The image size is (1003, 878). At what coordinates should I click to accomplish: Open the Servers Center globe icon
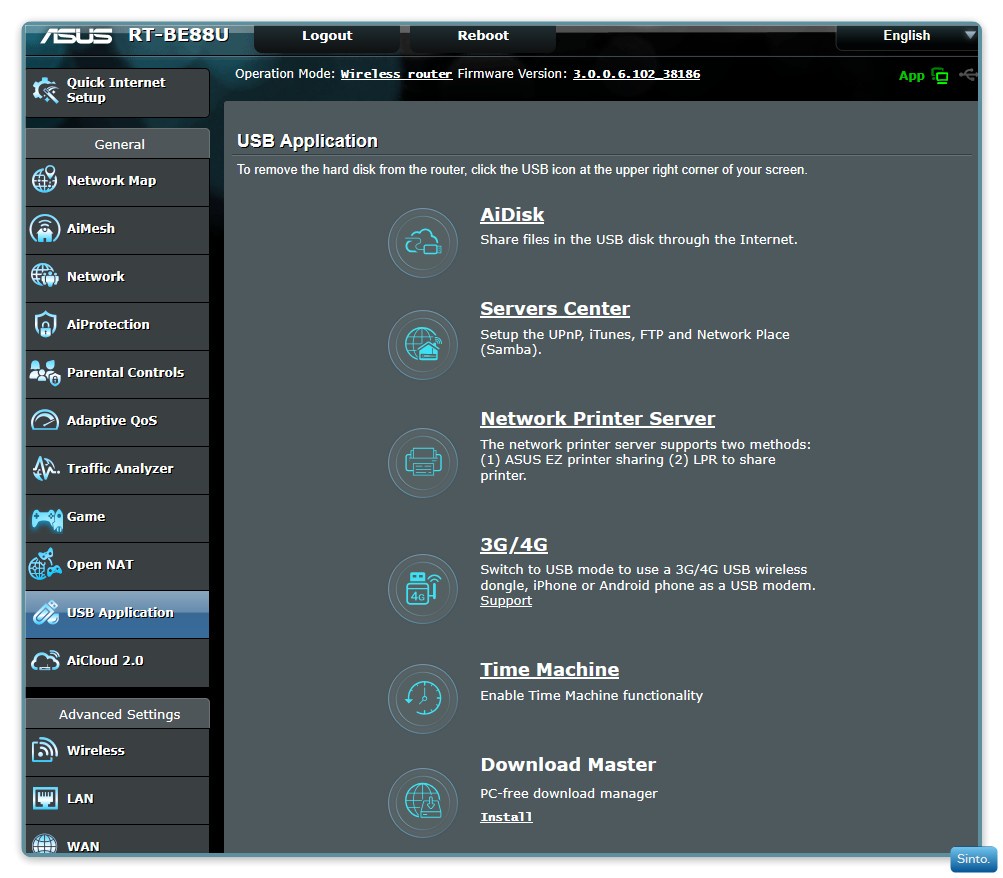[423, 345]
